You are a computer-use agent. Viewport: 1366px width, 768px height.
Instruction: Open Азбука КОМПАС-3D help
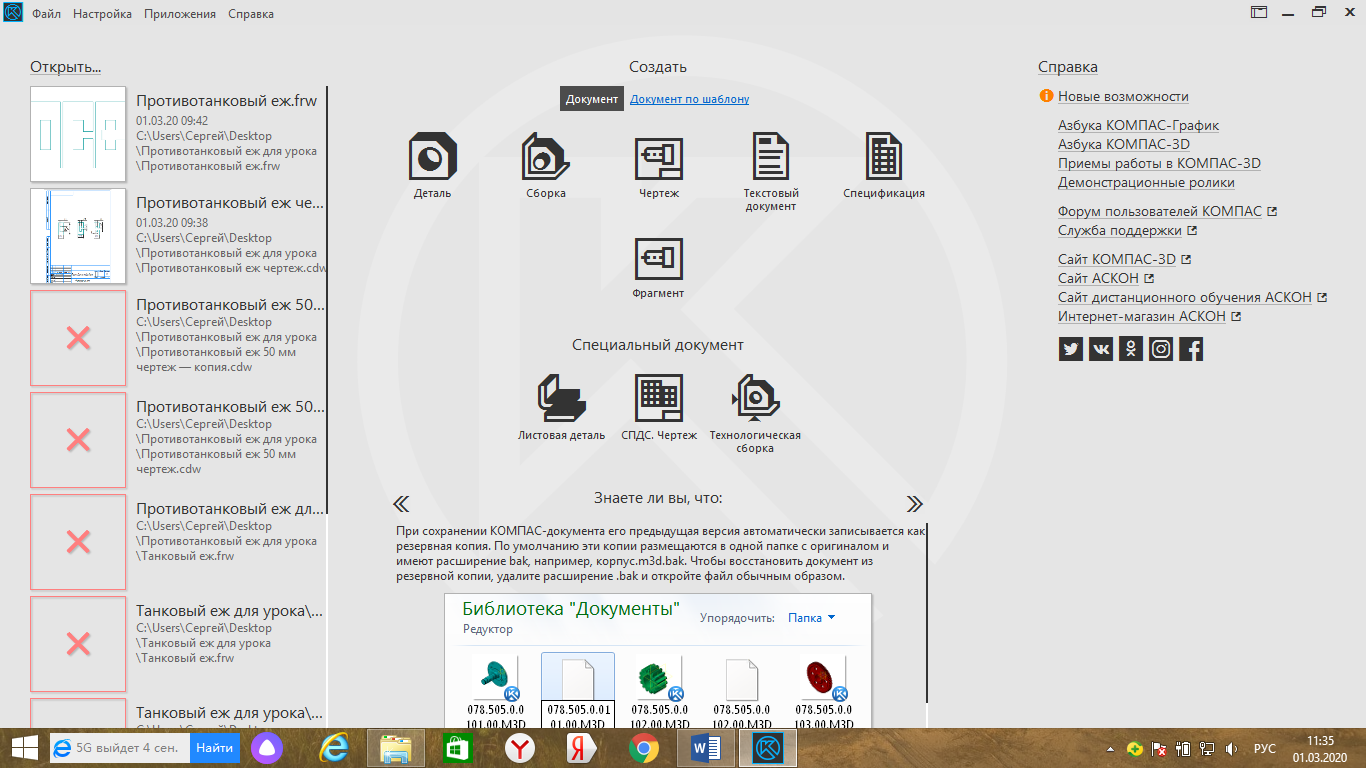pos(1124,144)
